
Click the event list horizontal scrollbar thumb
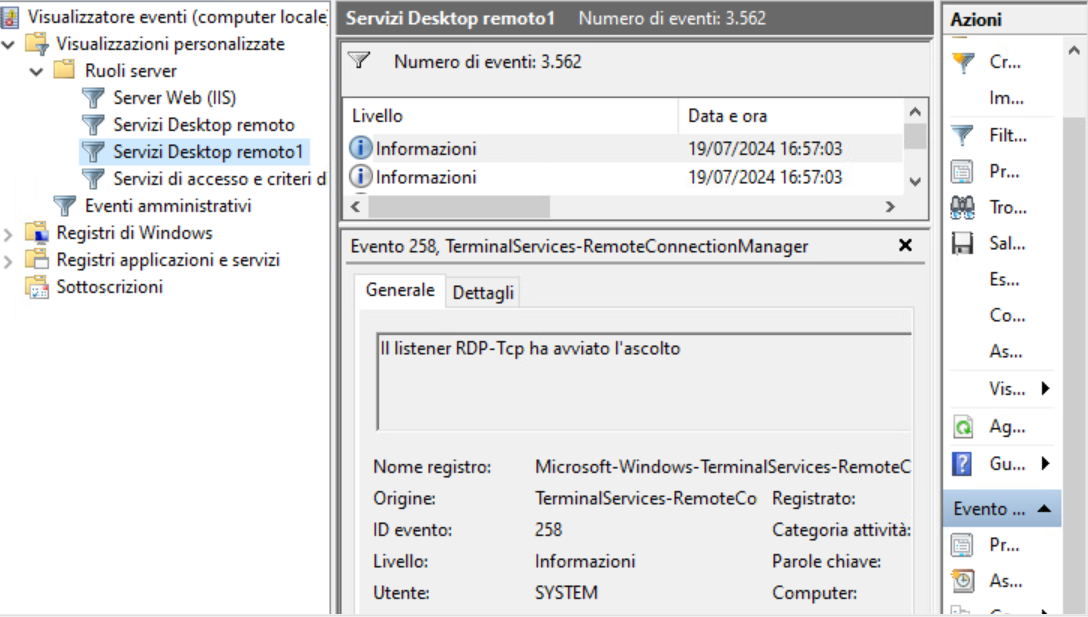(459, 207)
